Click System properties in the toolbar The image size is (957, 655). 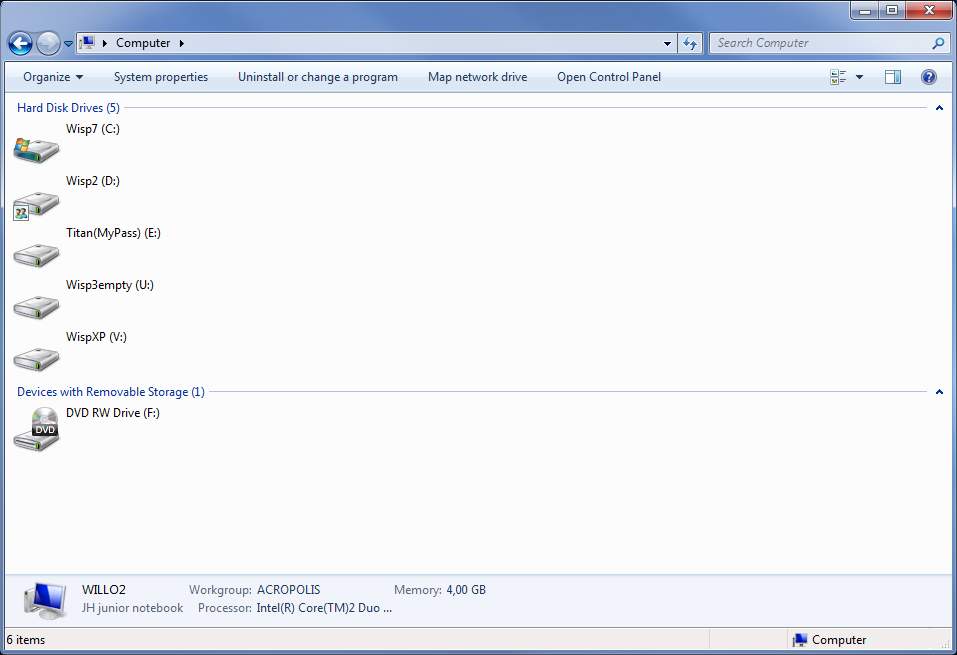click(161, 77)
